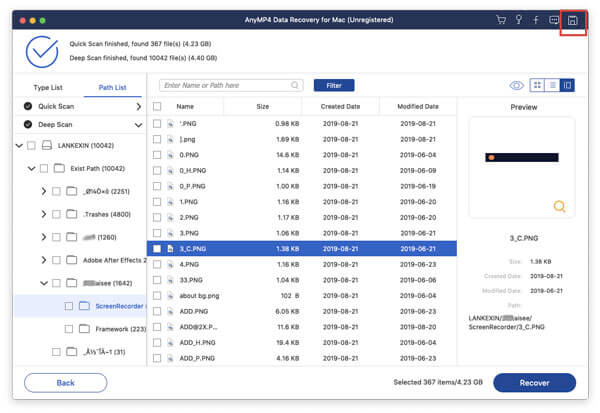The width and height of the screenshot is (600, 413).
Task: Expand the folder with 1260 items
Action: (44, 237)
